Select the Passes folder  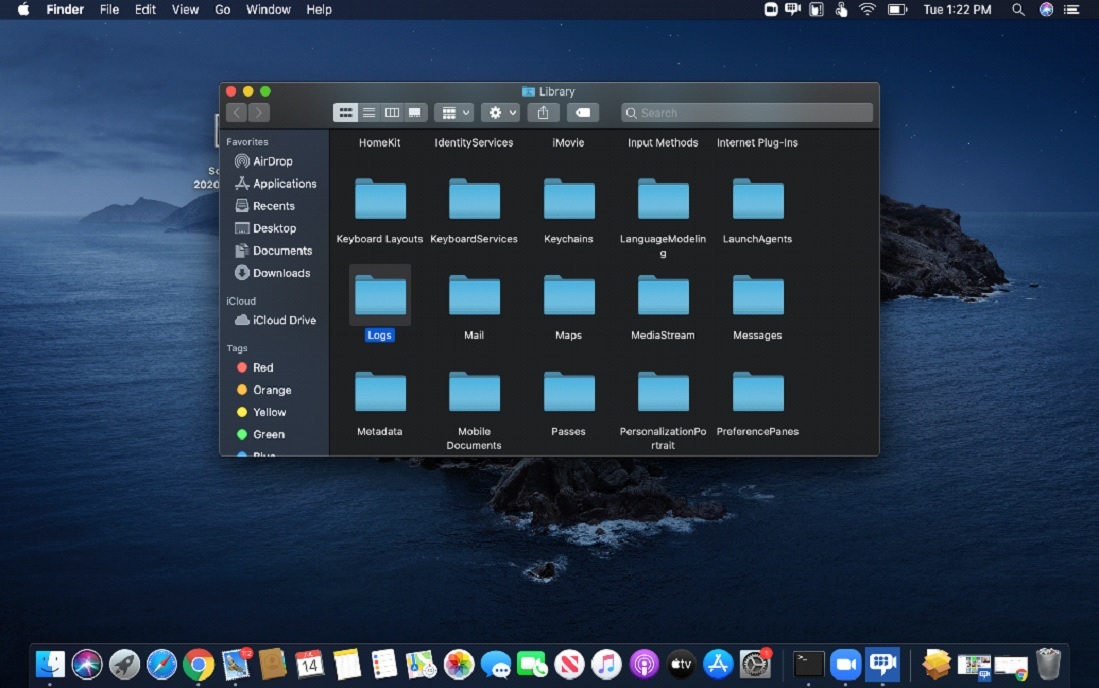[x=569, y=392]
